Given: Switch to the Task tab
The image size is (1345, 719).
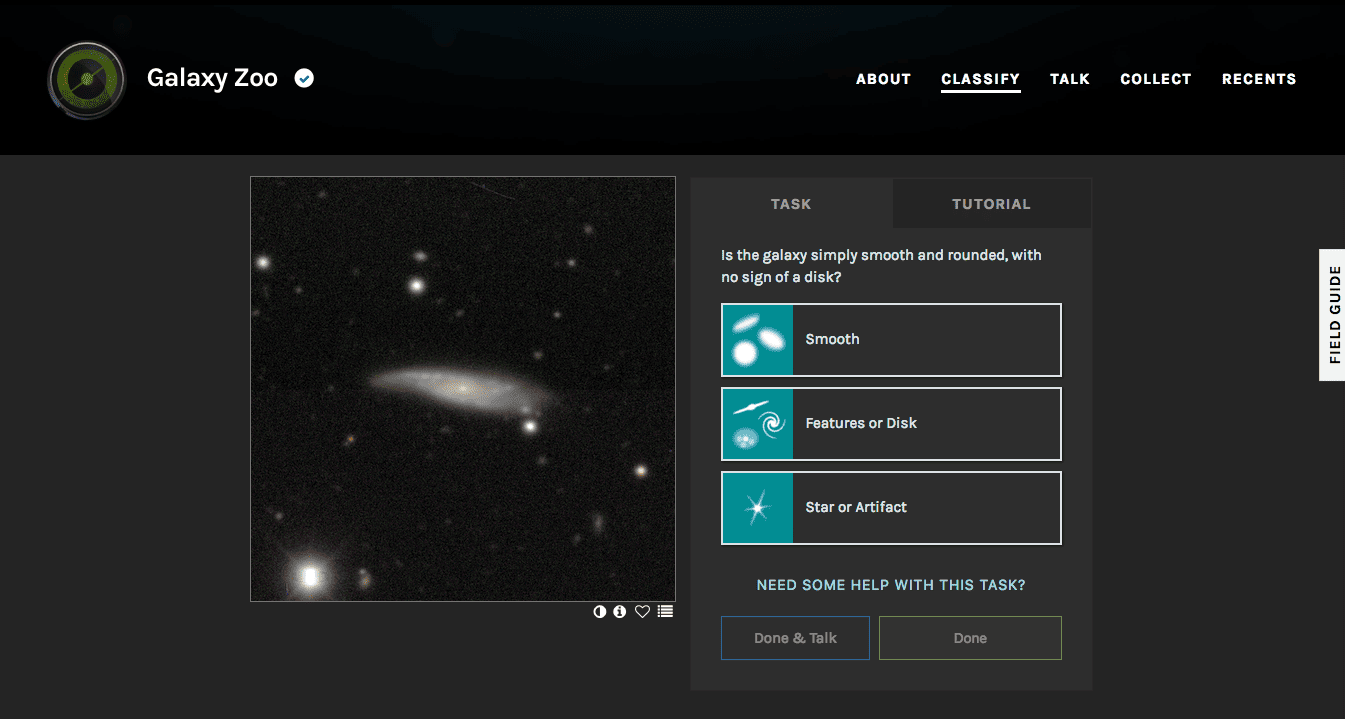Looking at the screenshot, I should click(x=791, y=204).
